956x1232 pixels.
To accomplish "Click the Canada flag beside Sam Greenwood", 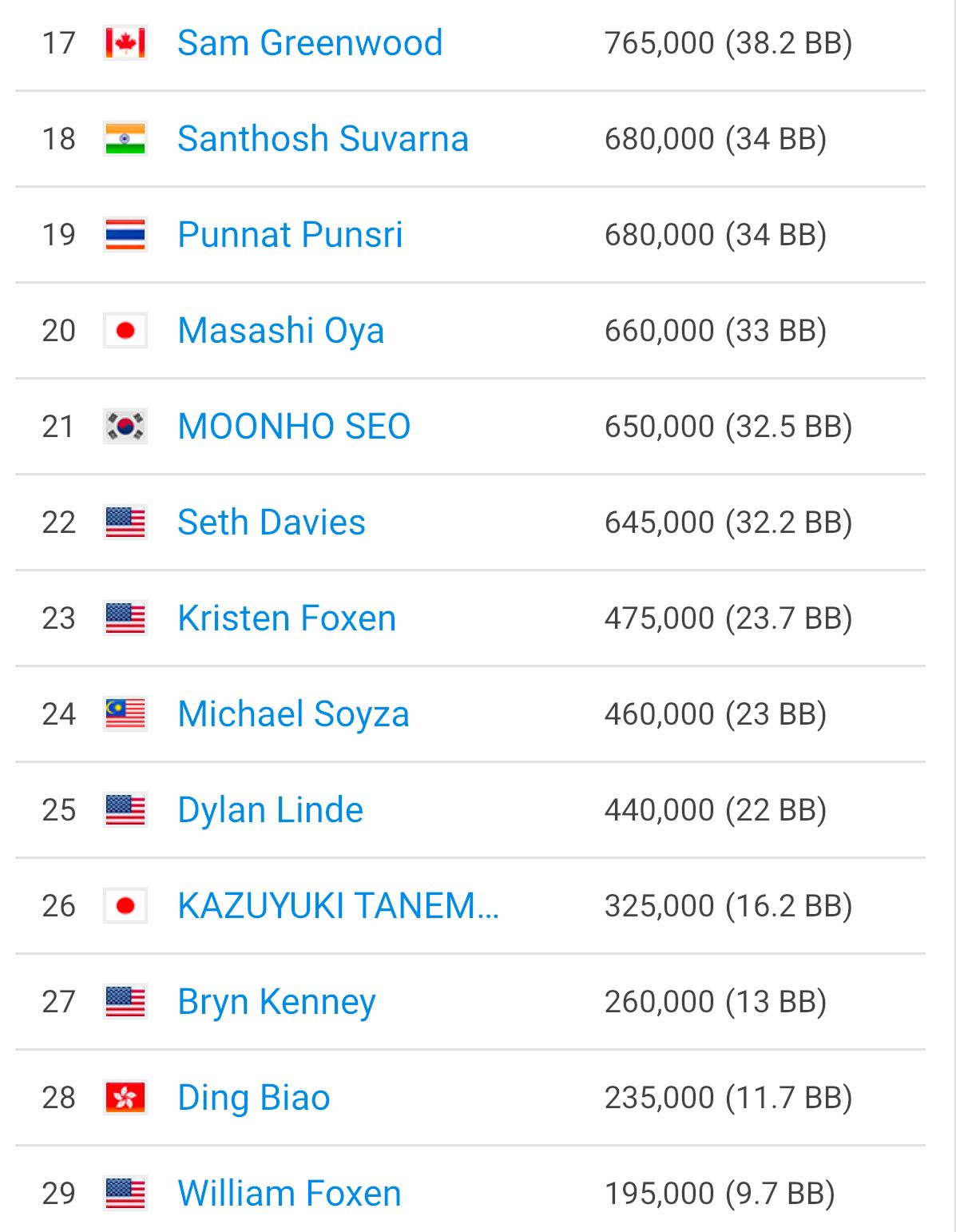I will pos(125,43).
